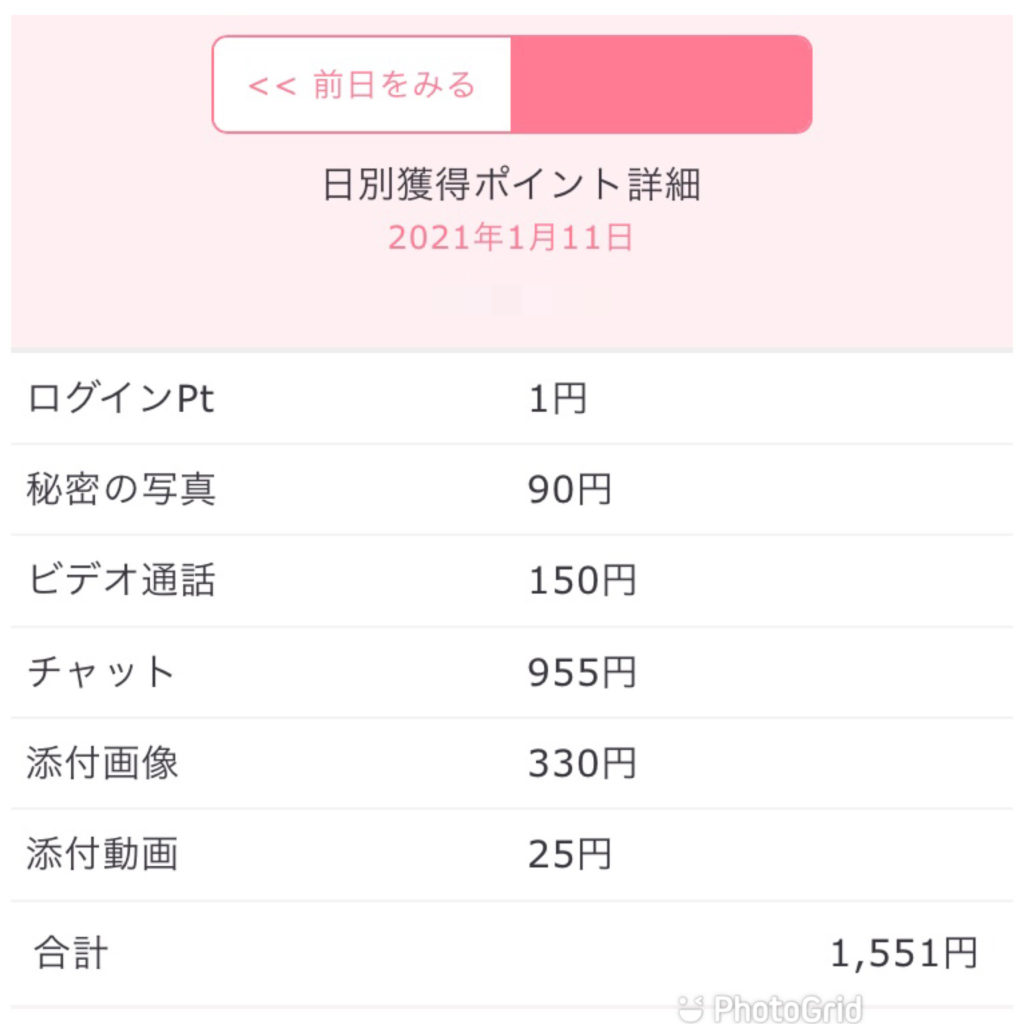Screen dimensions: 1024x1024
Task: Click the PhotoGrid watermark text
Action: [786, 1008]
